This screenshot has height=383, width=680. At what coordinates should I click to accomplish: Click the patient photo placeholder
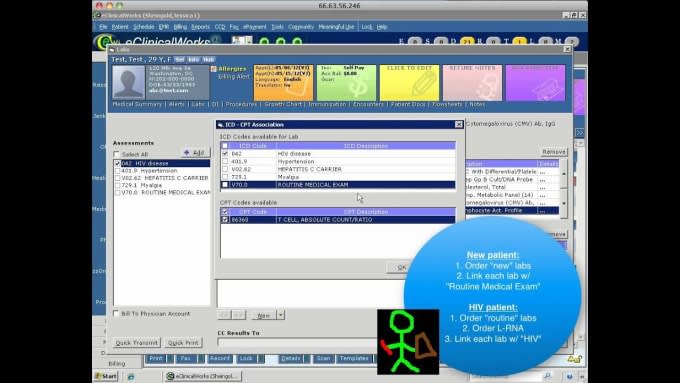click(x=128, y=82)
